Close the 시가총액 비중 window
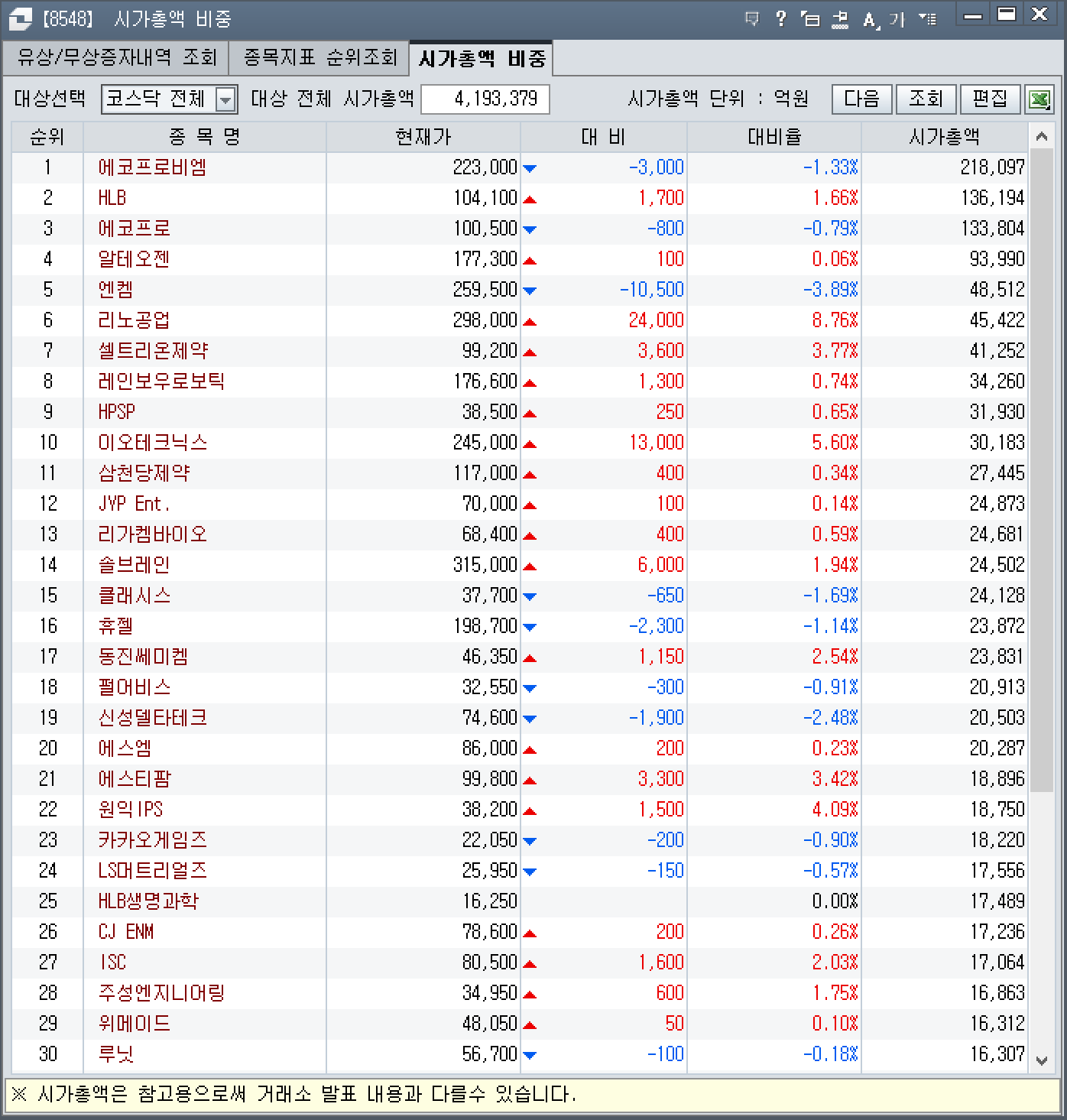1067x1120 pixels. (x=1039, y=15)
